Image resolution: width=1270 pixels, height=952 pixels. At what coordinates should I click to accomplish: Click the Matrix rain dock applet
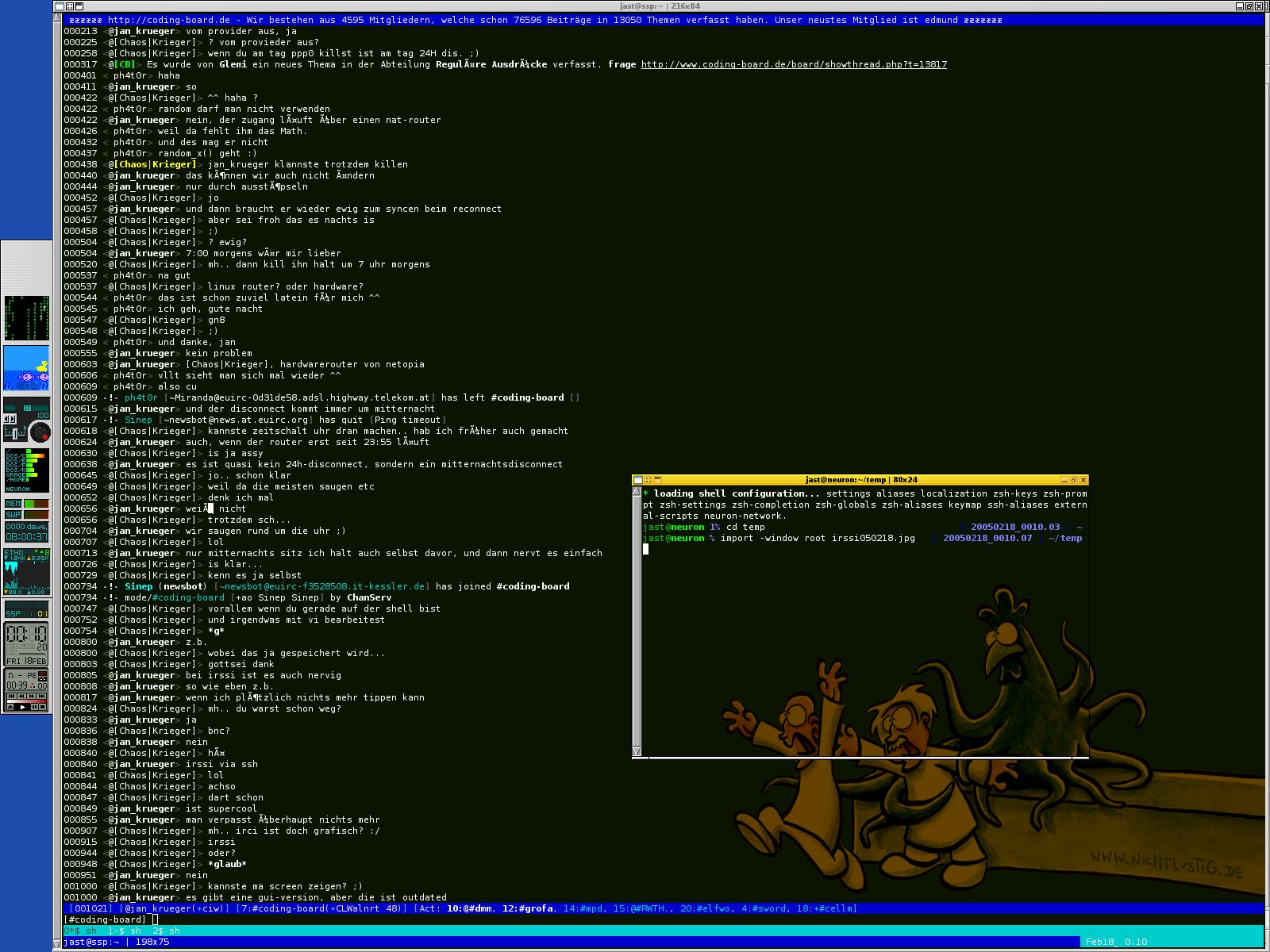click(x=26, y=318)
